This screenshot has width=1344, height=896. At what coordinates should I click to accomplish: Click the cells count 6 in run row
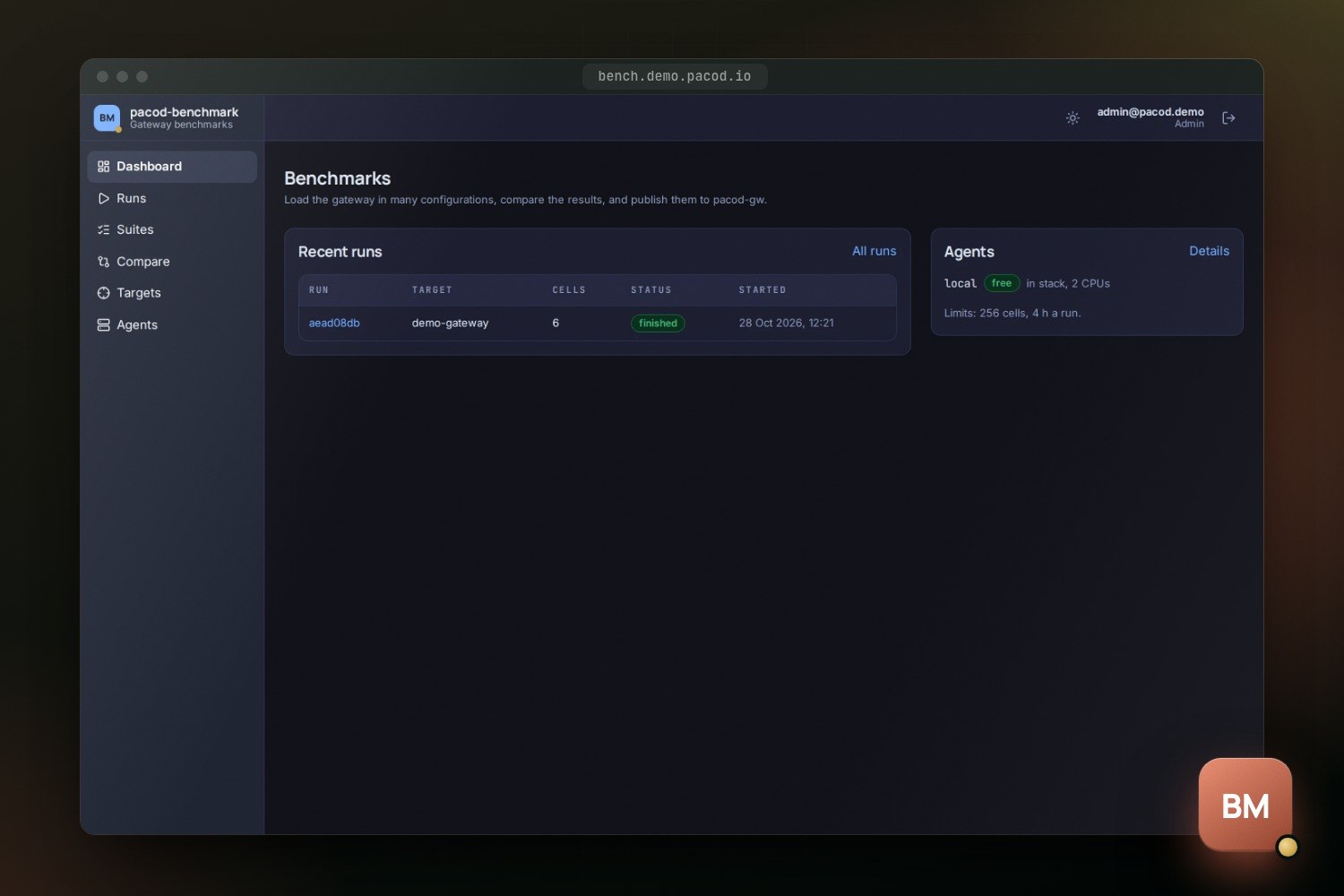pyautogui.click(x=556, y=323)
